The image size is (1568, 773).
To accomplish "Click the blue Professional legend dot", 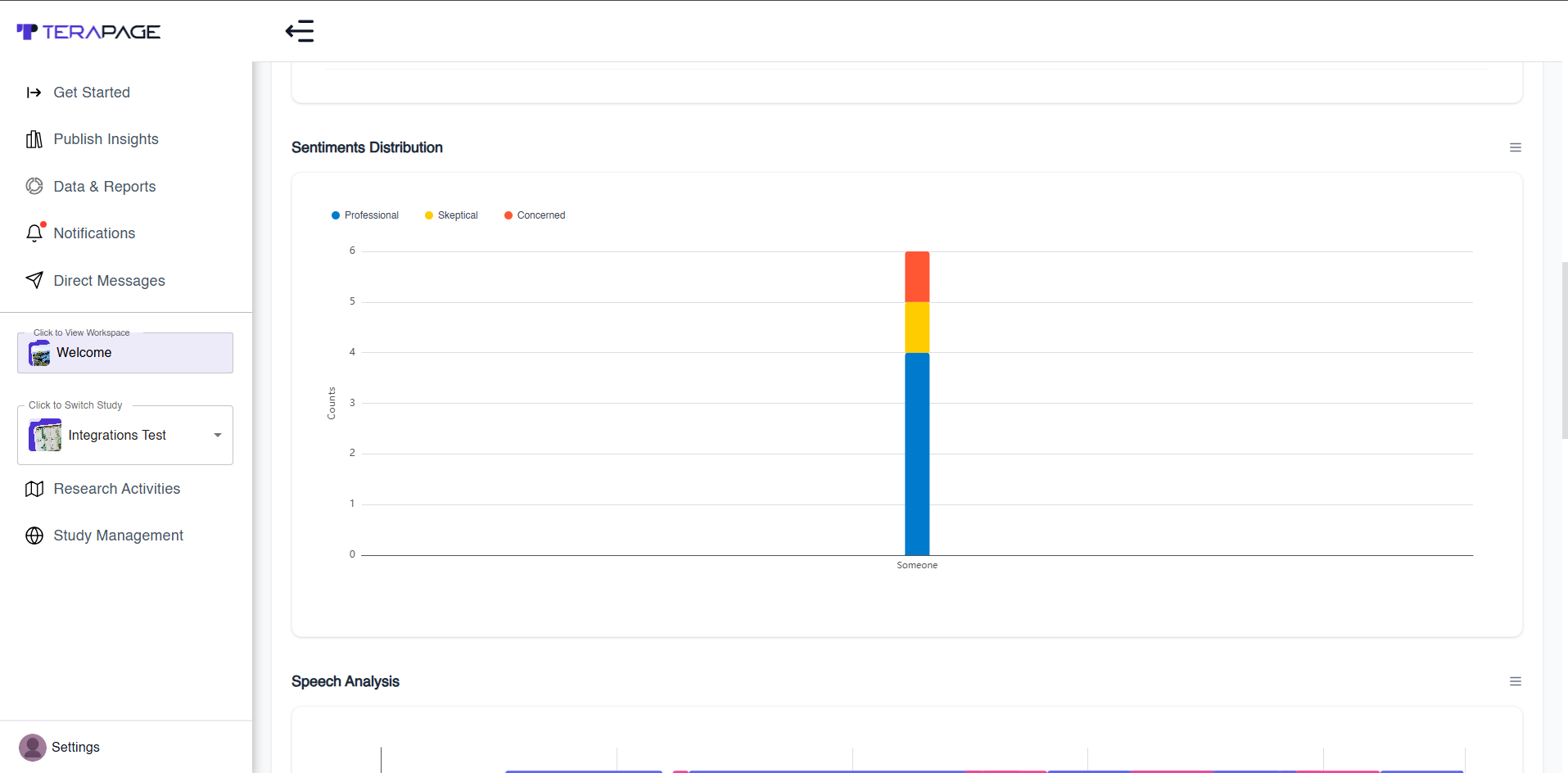I will [x=336, y=215].
